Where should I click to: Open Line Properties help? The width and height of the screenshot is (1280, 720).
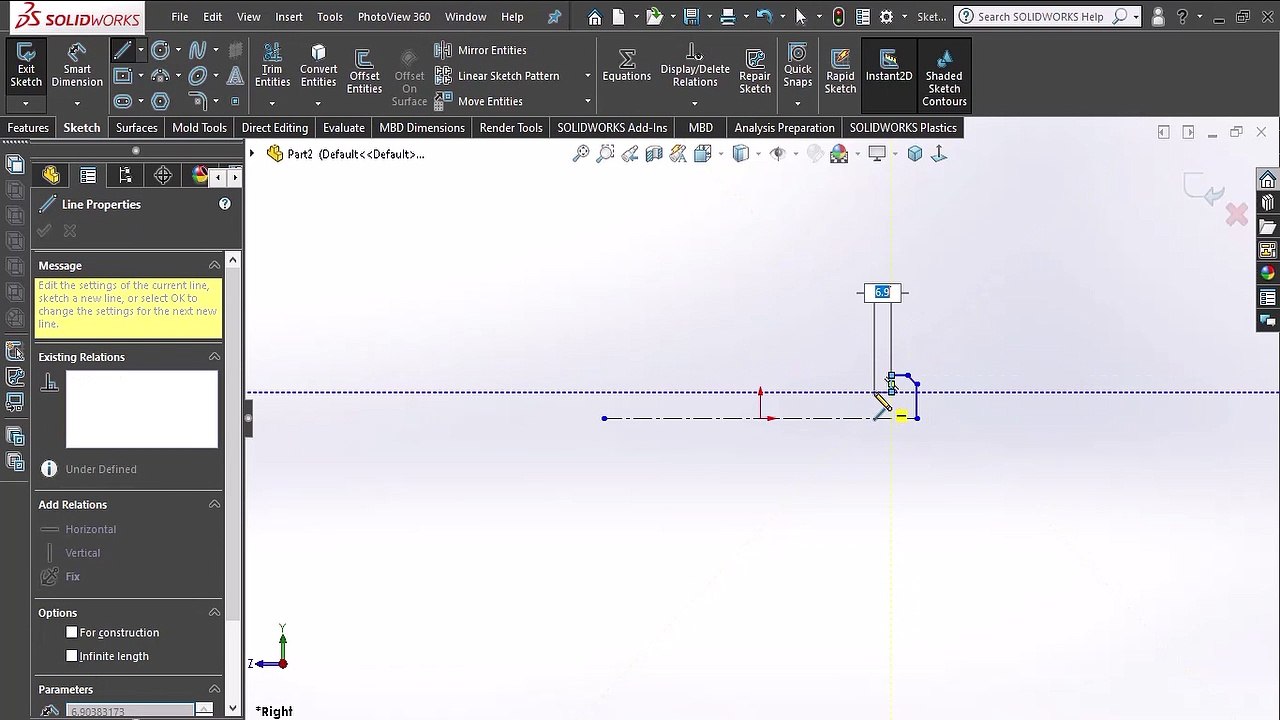coord(225,204)
